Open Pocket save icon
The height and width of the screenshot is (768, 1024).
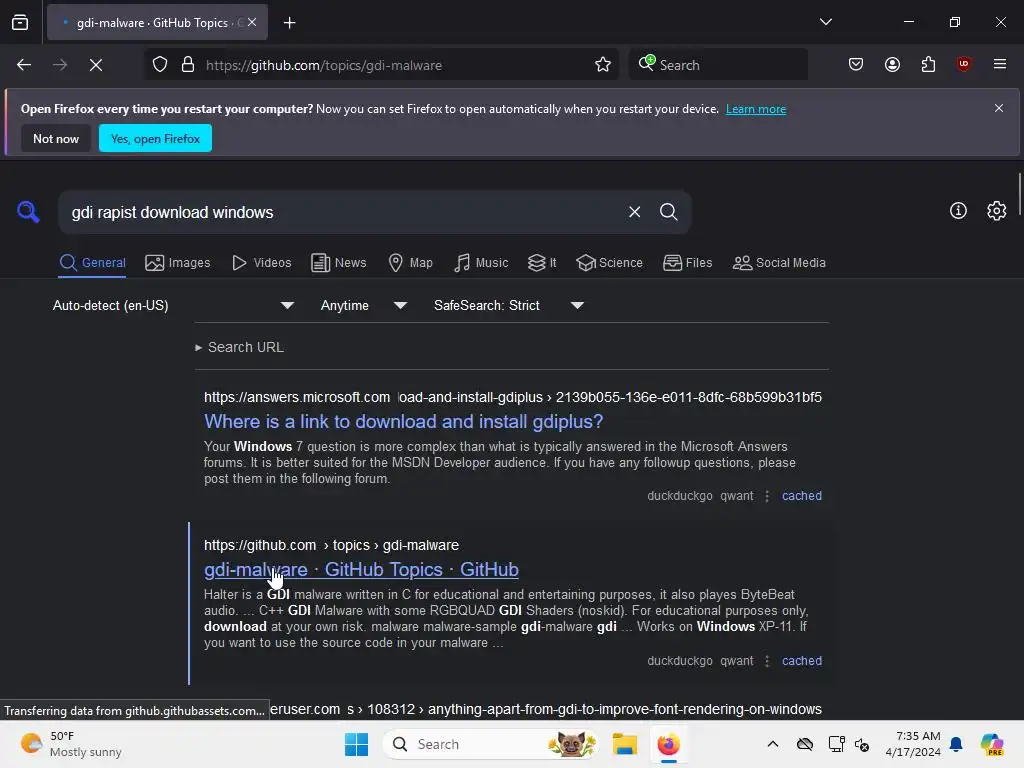click(x=856, y=64)
